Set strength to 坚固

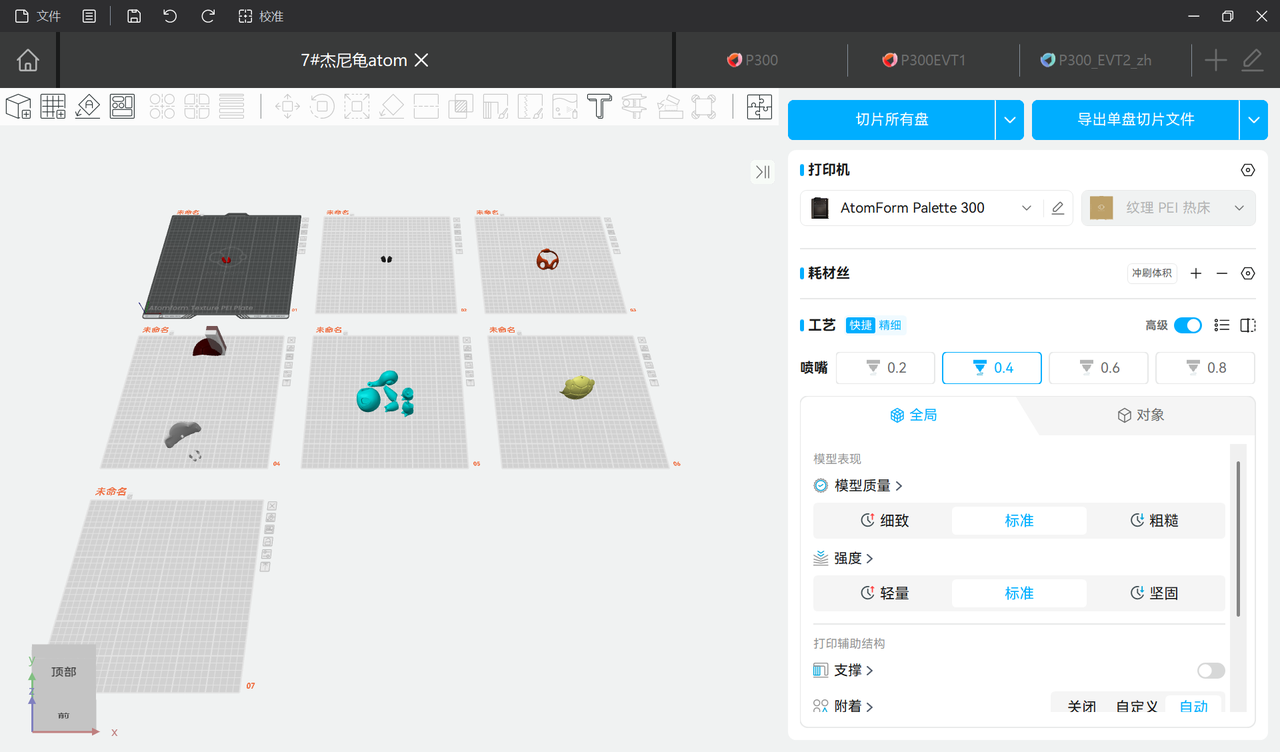(1154, 593)
